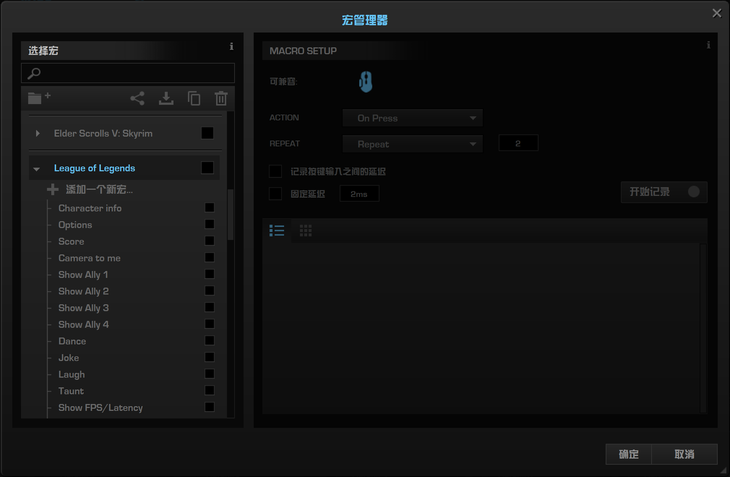Click the new folder icon
The width and height of the screenshot is (730, 477).
point(39,98)
